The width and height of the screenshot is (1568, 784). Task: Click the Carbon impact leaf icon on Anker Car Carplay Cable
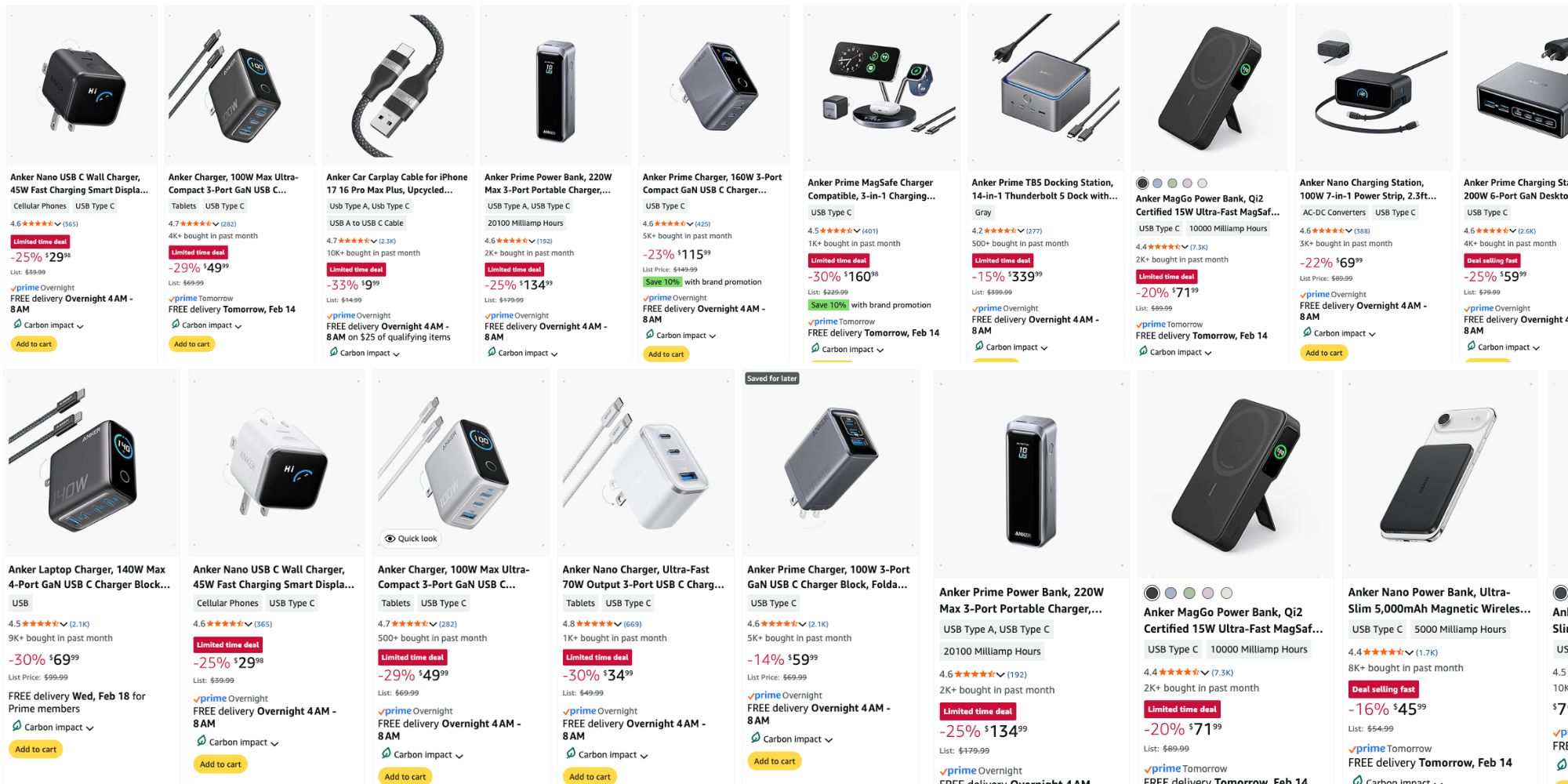334,353
